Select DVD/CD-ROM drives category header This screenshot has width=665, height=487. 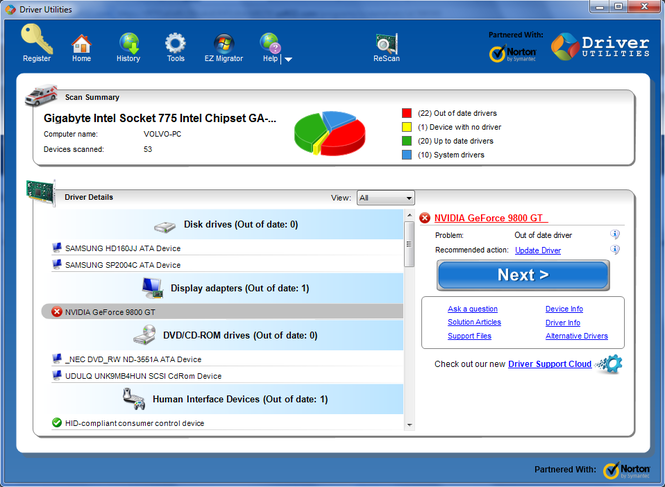click(x=227, y=335)
